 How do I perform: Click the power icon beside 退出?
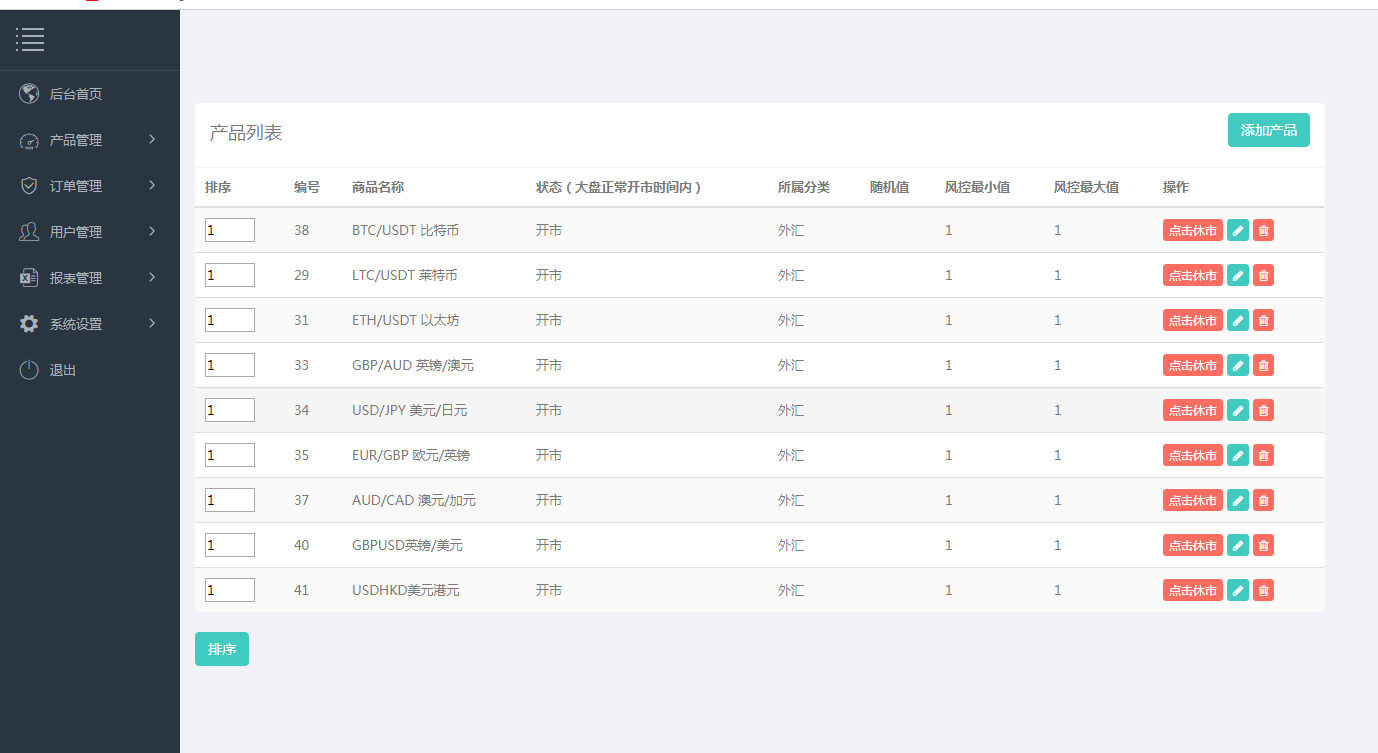coord(29,370)
